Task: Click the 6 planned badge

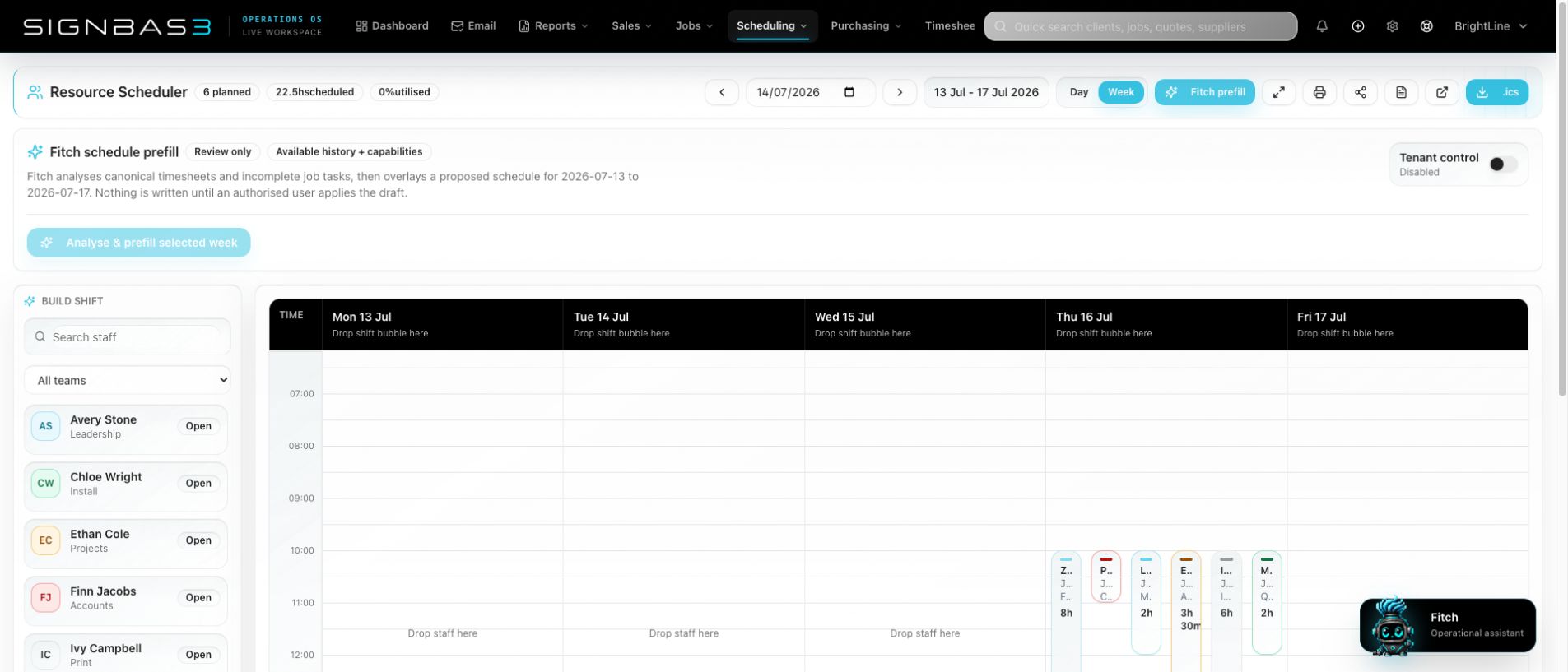Action: tap(226, 92)
